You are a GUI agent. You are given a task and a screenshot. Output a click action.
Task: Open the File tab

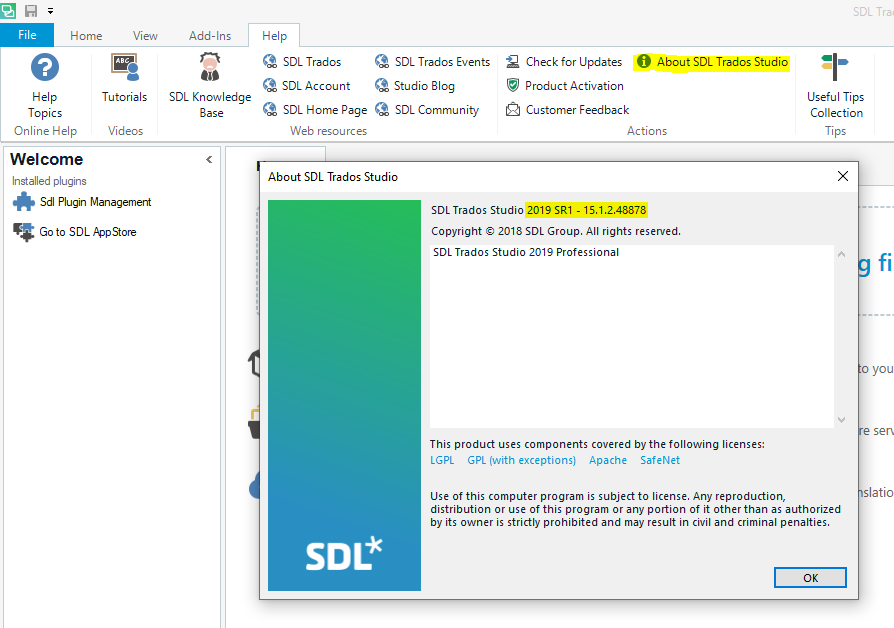click(x=27, y=35)
